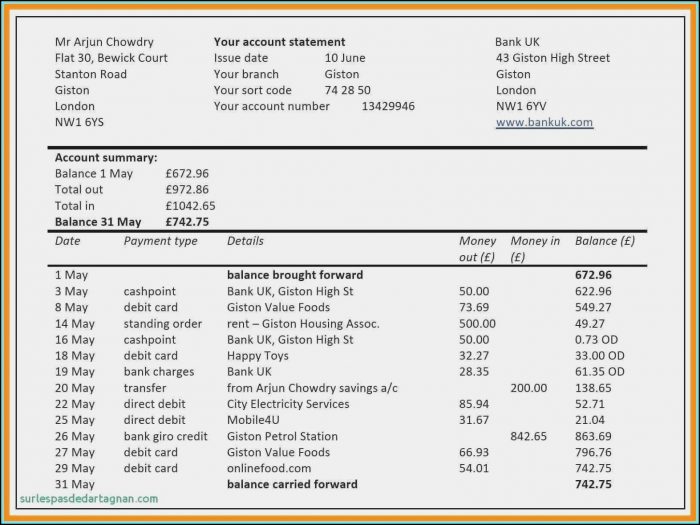Select the "Balance (£)" column header
This screenshot has width=700, height=525.
(605, 241)
